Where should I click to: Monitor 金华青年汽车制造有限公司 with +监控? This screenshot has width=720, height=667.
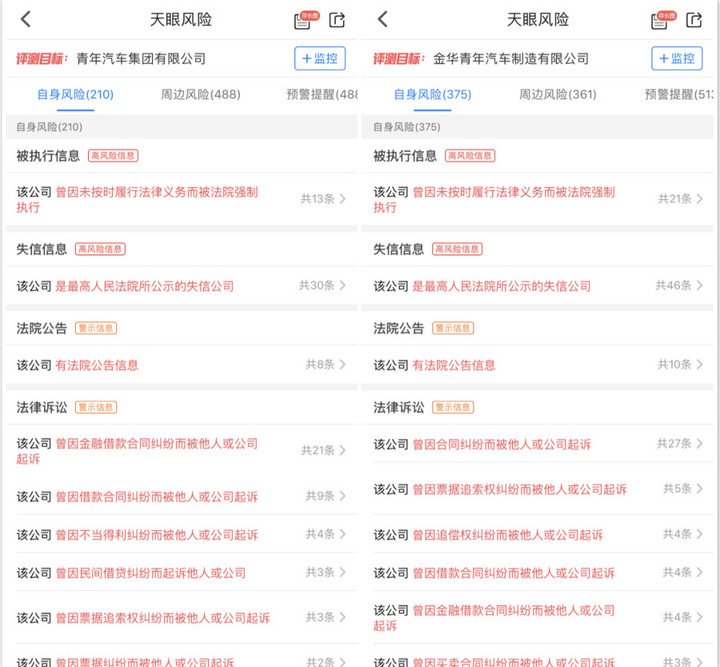click(x=677, y=58)
